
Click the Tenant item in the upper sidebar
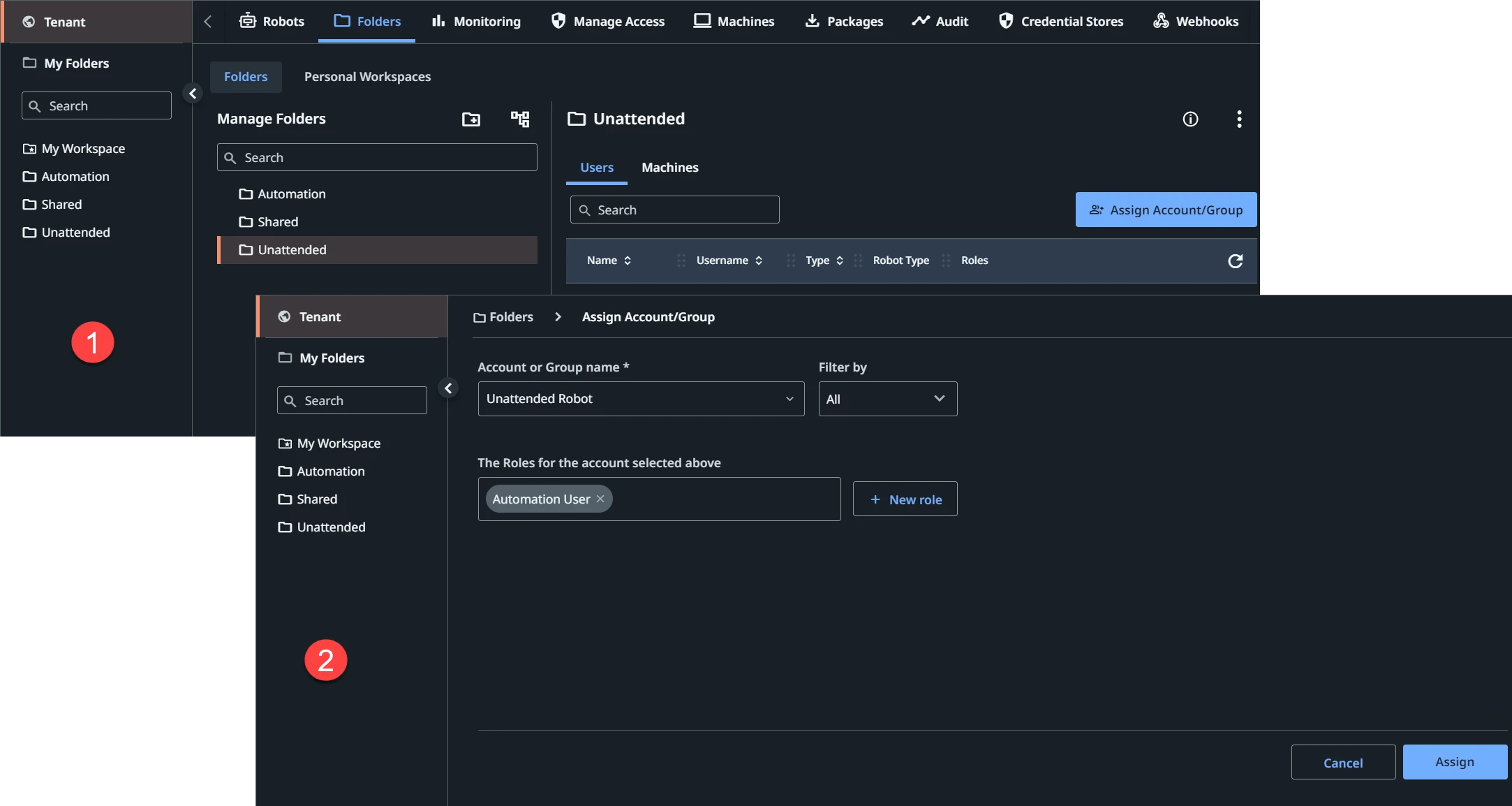tap(97, 22)
